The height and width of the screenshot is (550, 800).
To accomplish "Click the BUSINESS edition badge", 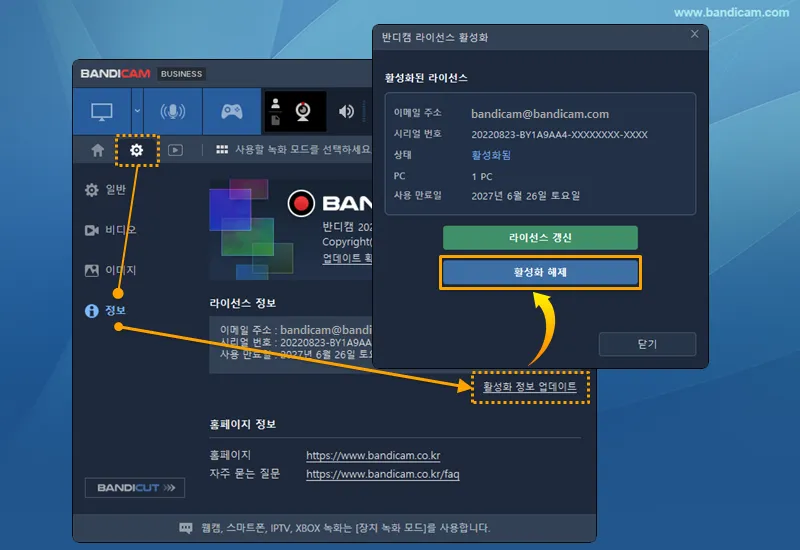I will click(x=181, y=74).
